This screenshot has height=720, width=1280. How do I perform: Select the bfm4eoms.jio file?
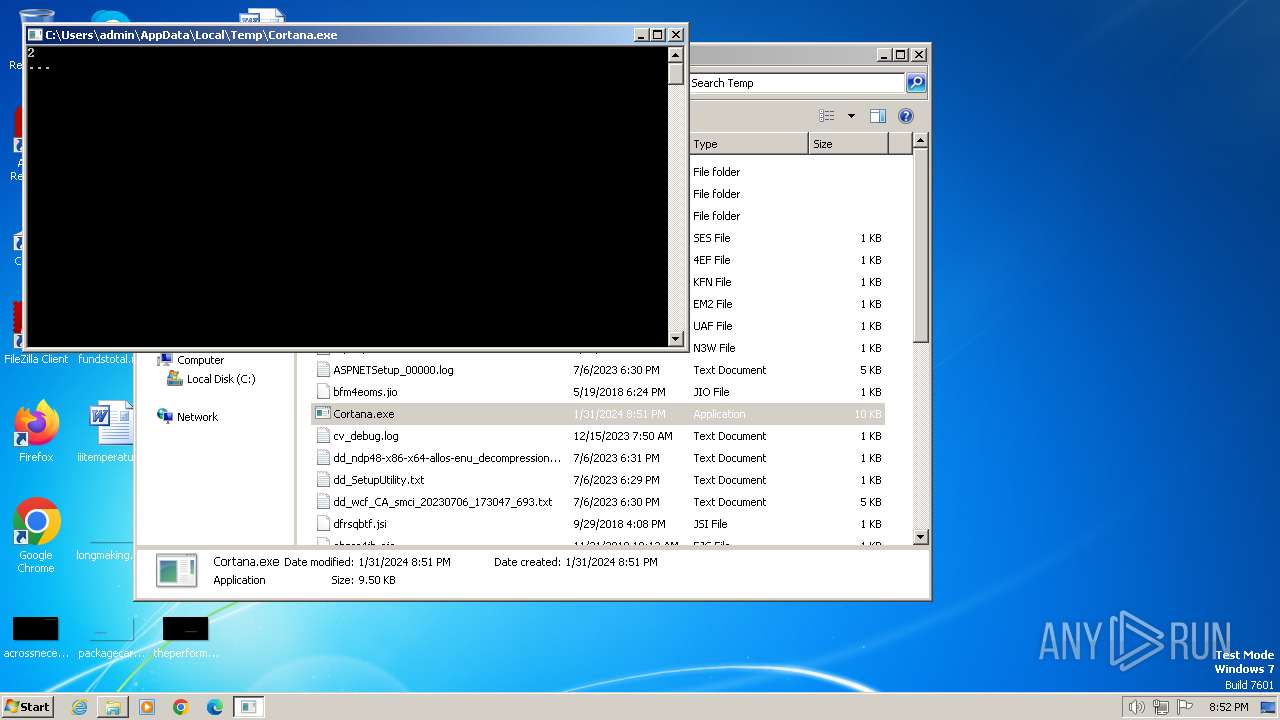point(365,392)
